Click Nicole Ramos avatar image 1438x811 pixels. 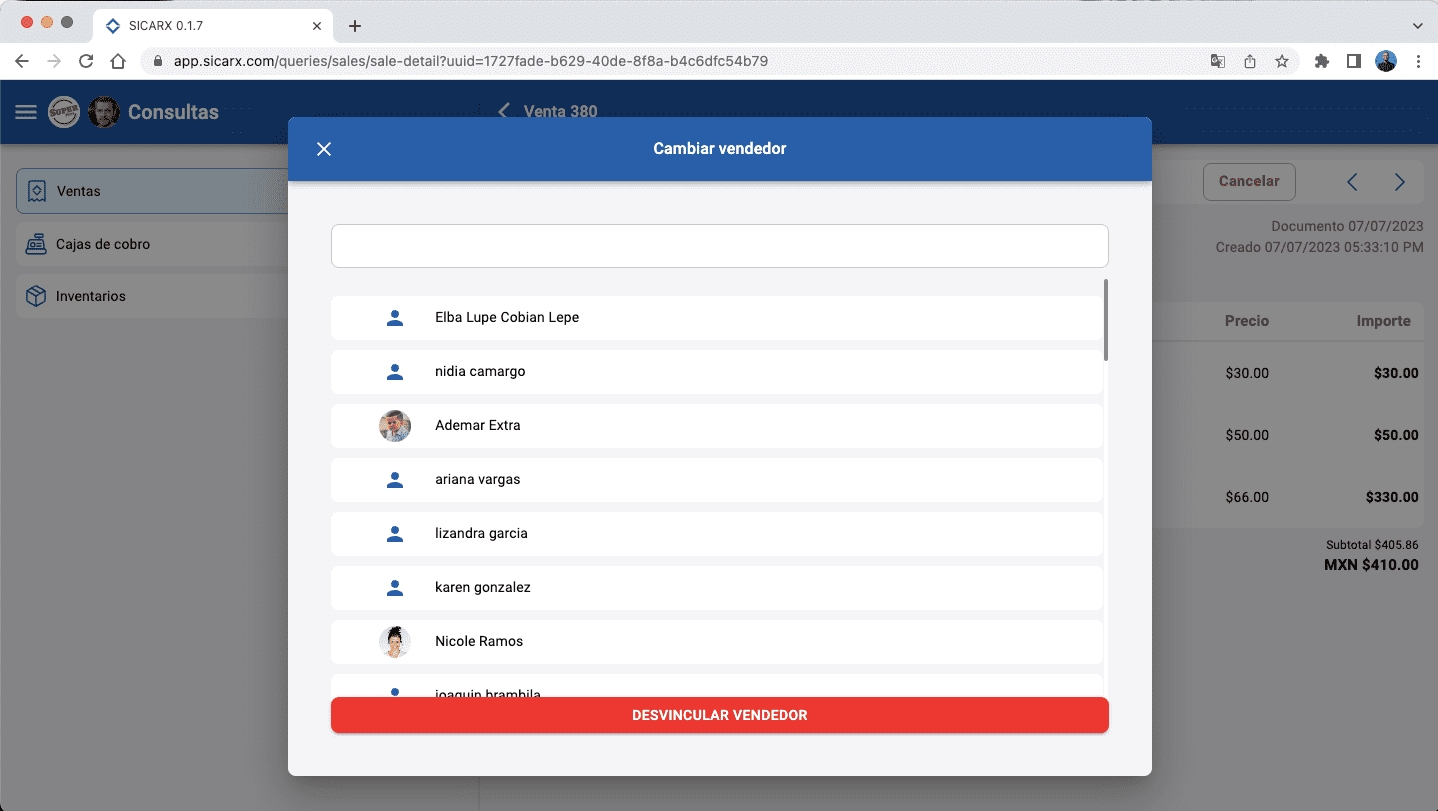point(395,642)
